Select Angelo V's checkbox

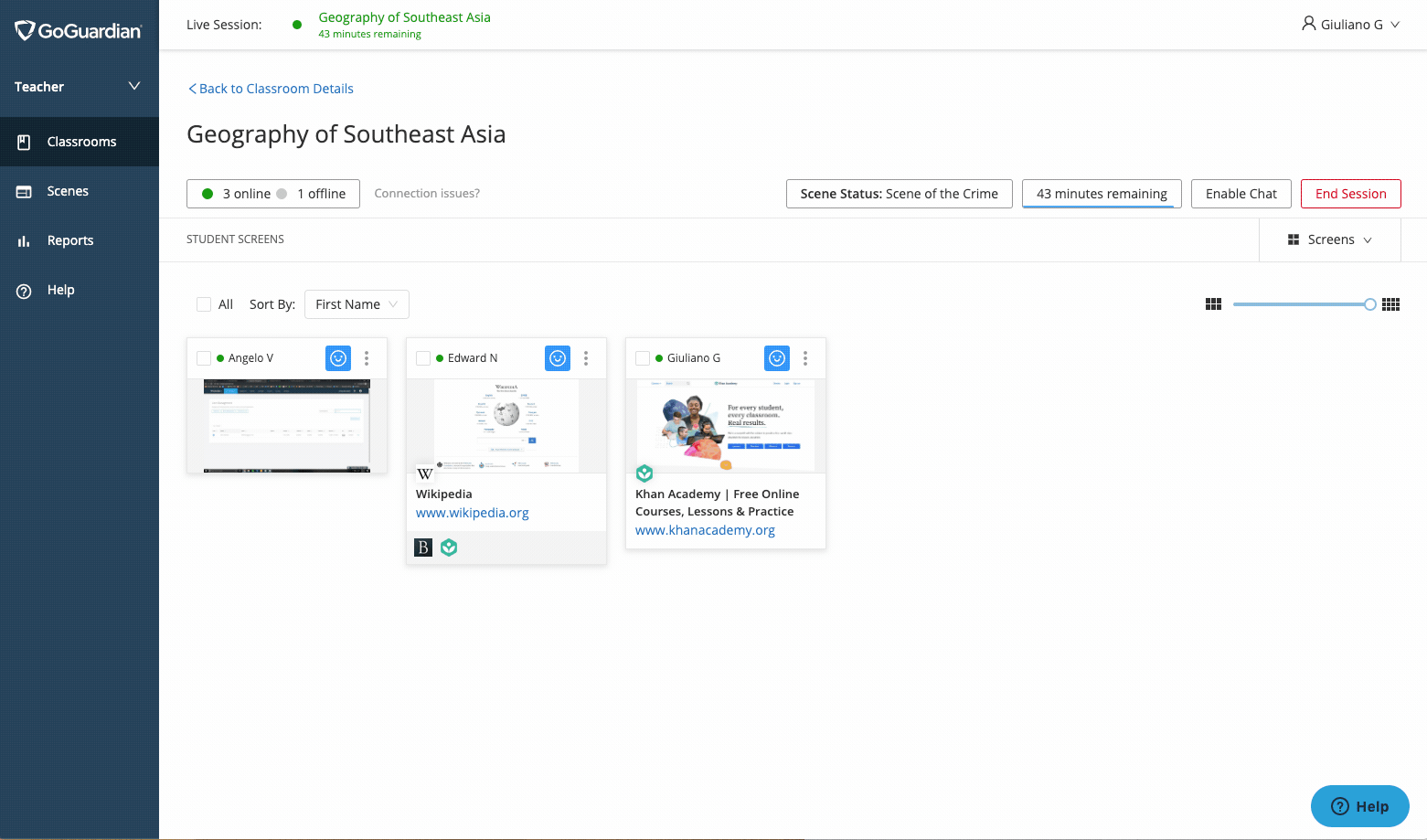pos(204,358)
